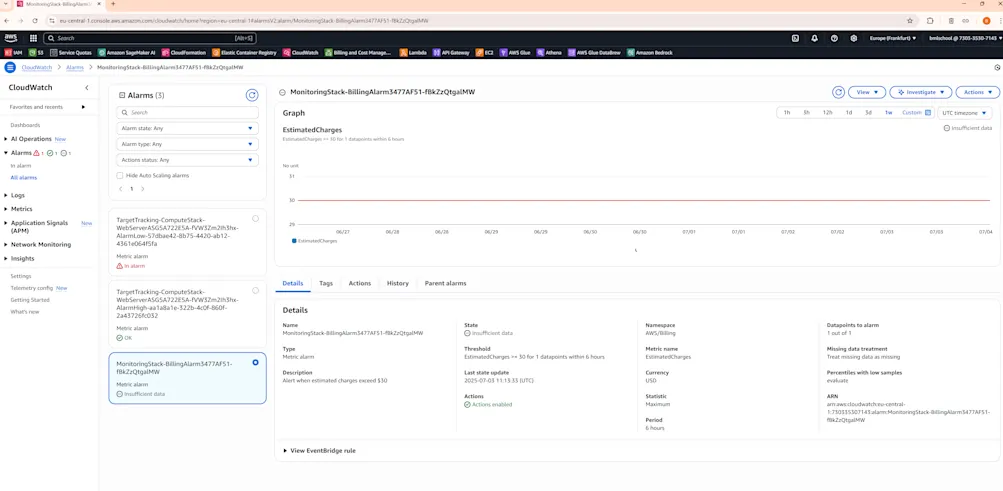Set graph range to 1w

888,113
